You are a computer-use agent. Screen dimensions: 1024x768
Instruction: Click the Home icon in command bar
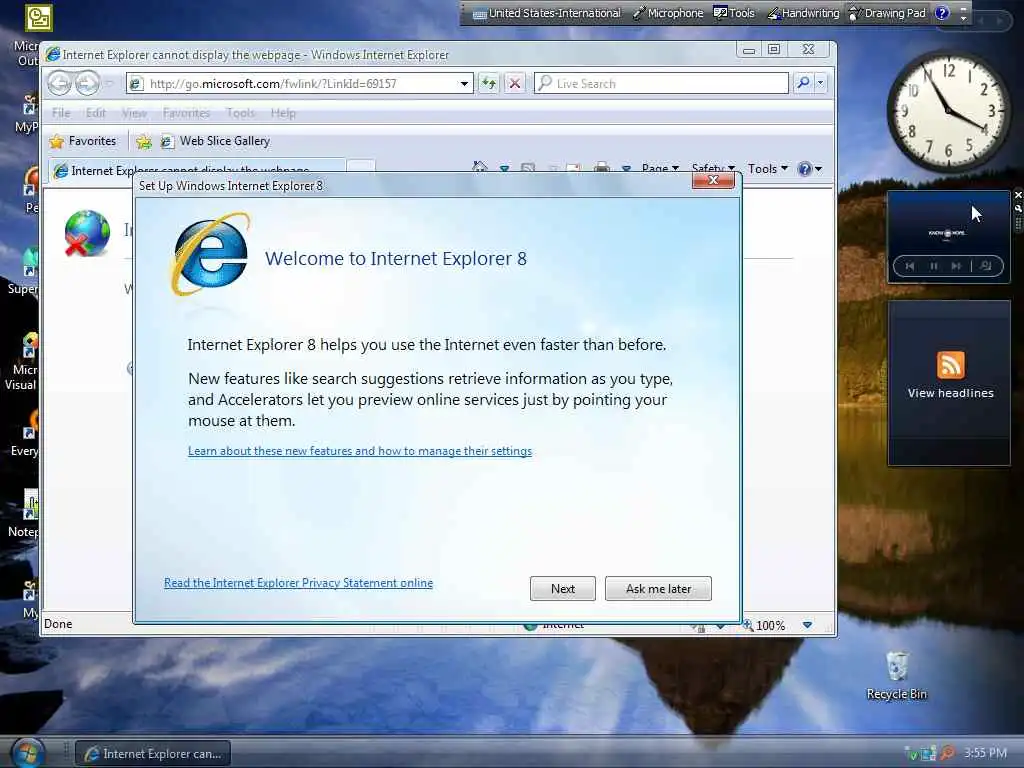point(479,167)
